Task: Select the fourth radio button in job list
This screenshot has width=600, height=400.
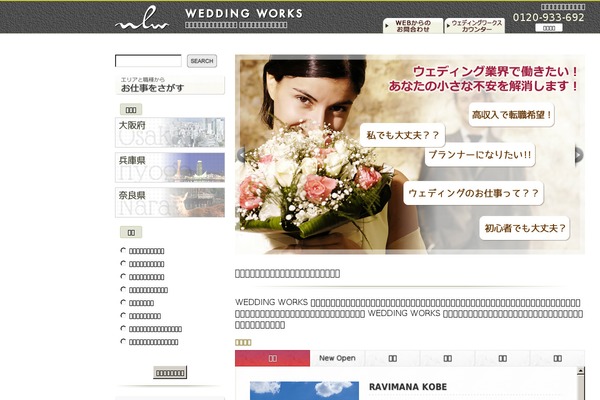Action: click(123, 289)
